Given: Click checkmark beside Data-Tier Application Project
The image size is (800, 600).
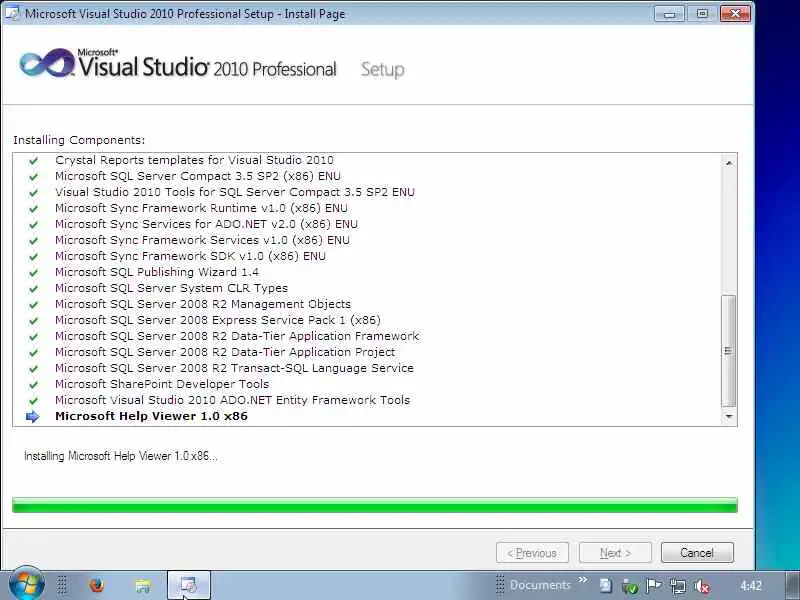Looking at the screenshot, I should pyautogui.click(x=33, y=353).
